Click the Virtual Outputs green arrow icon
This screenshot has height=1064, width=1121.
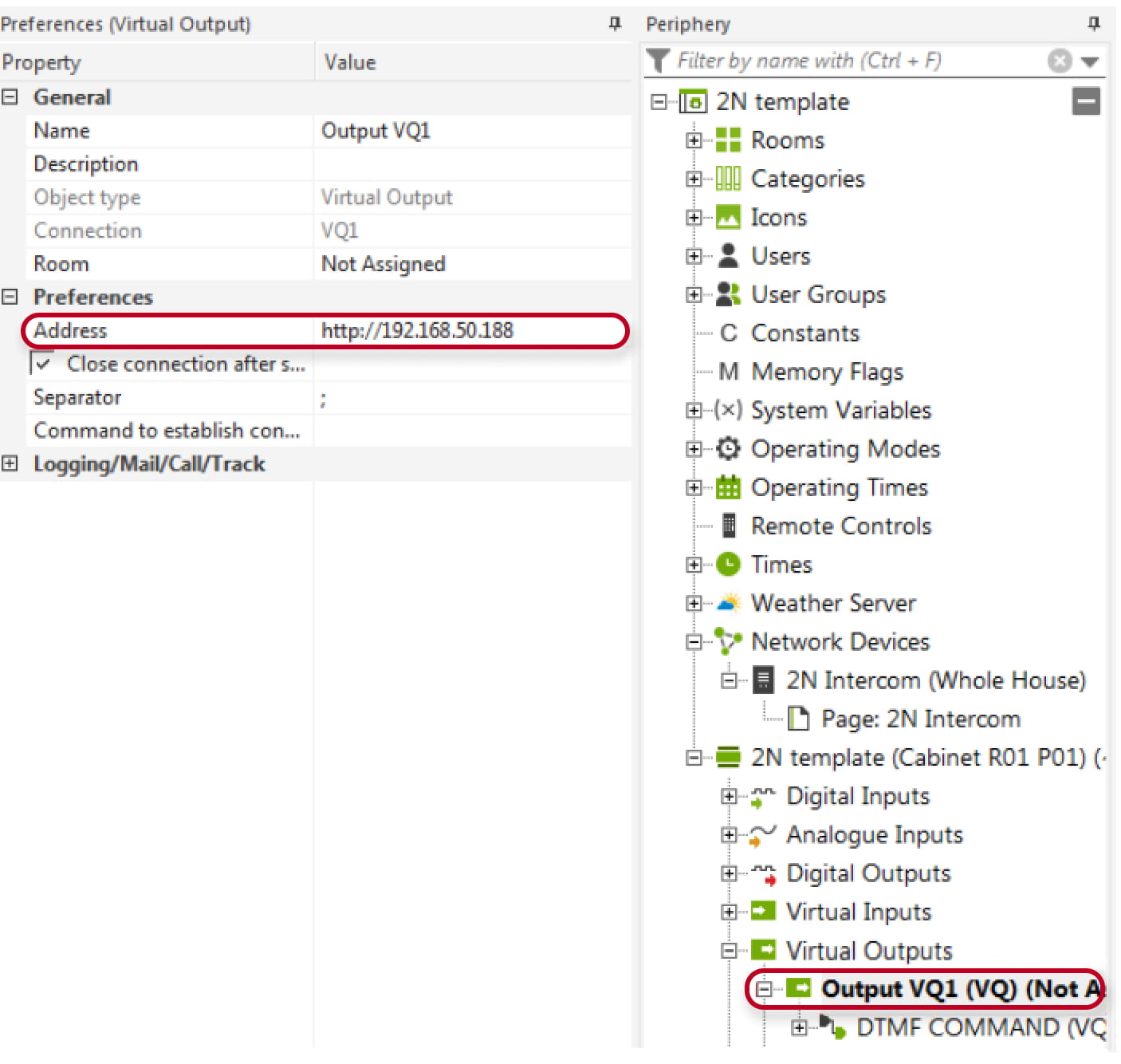tap(763, 949)
